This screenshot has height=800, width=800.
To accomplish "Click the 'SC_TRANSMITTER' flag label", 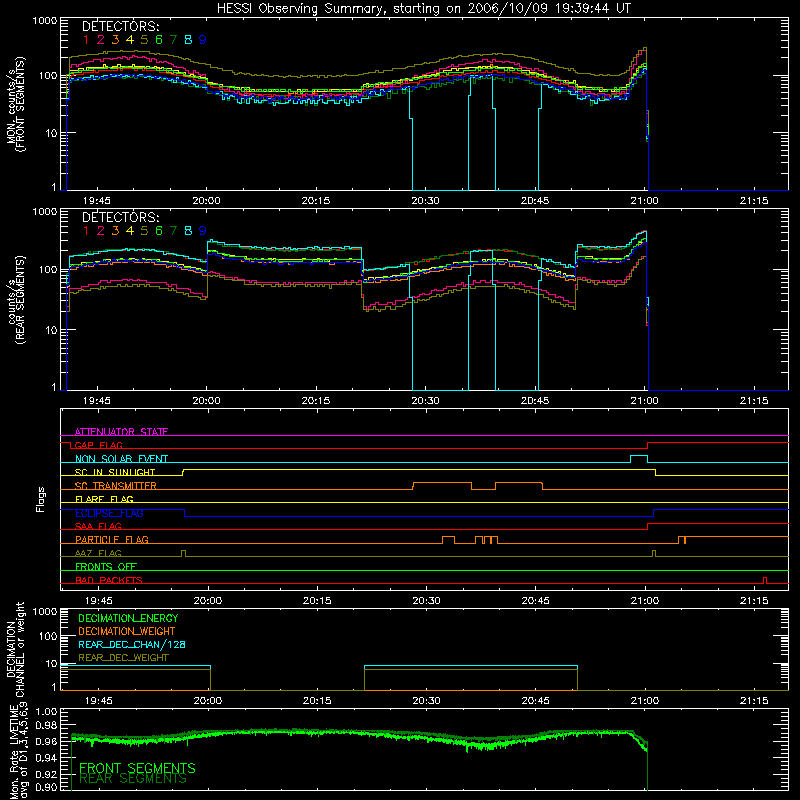I will pos(116,486).
